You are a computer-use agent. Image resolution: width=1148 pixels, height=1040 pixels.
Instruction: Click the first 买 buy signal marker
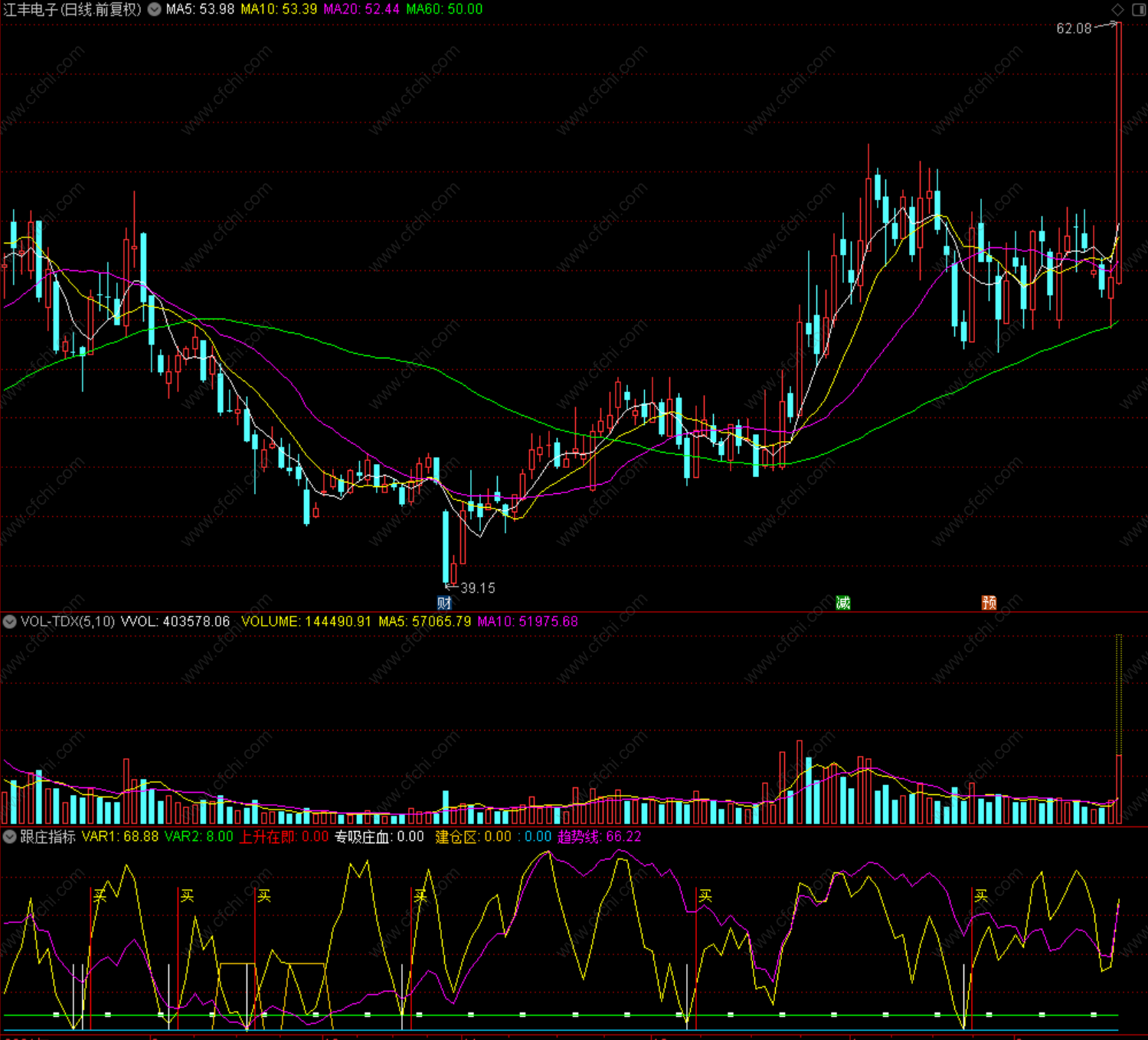click(x=100, y=895)
